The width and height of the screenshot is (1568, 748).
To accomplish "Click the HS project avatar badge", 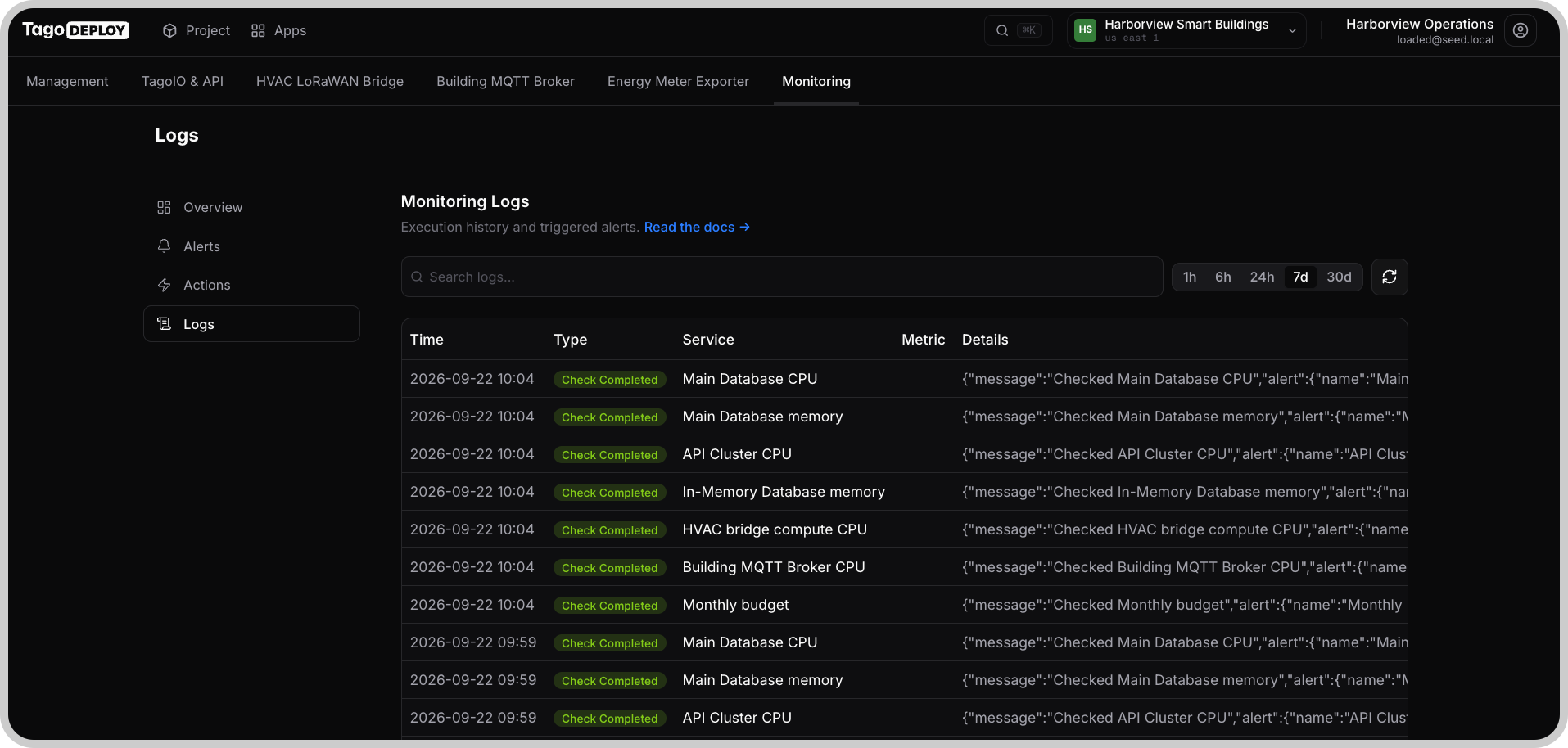I will click(x=1085, y=30).
